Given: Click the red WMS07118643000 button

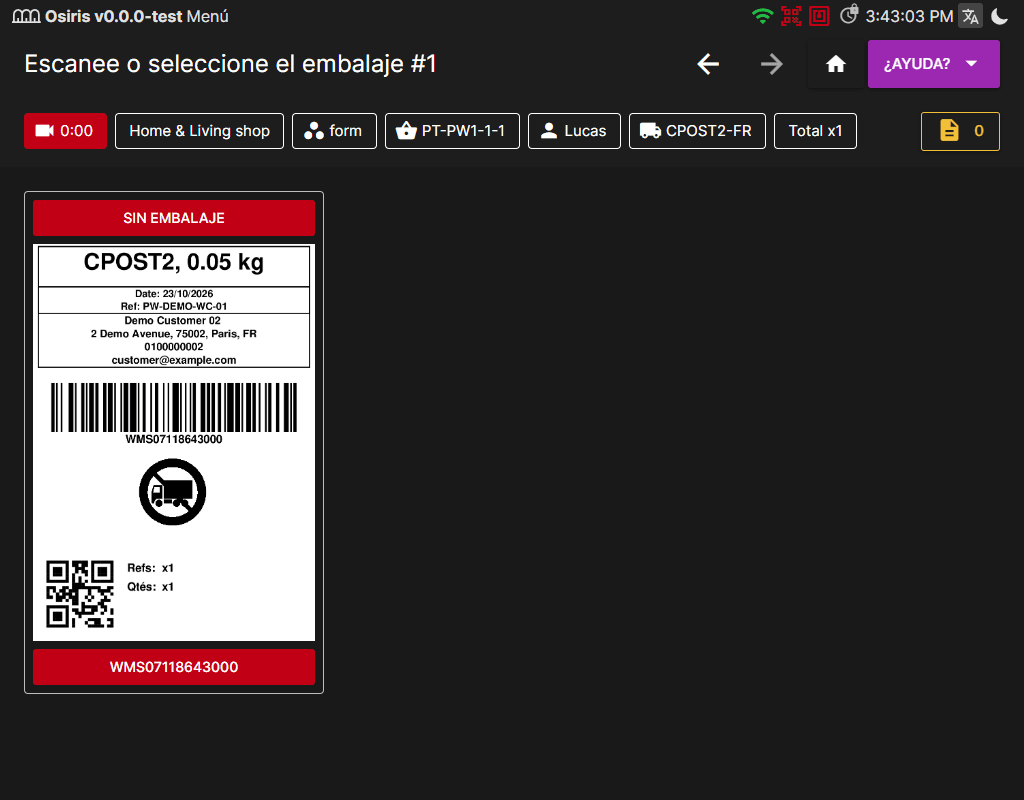Looking at the screenshot, I should (174, 667).
